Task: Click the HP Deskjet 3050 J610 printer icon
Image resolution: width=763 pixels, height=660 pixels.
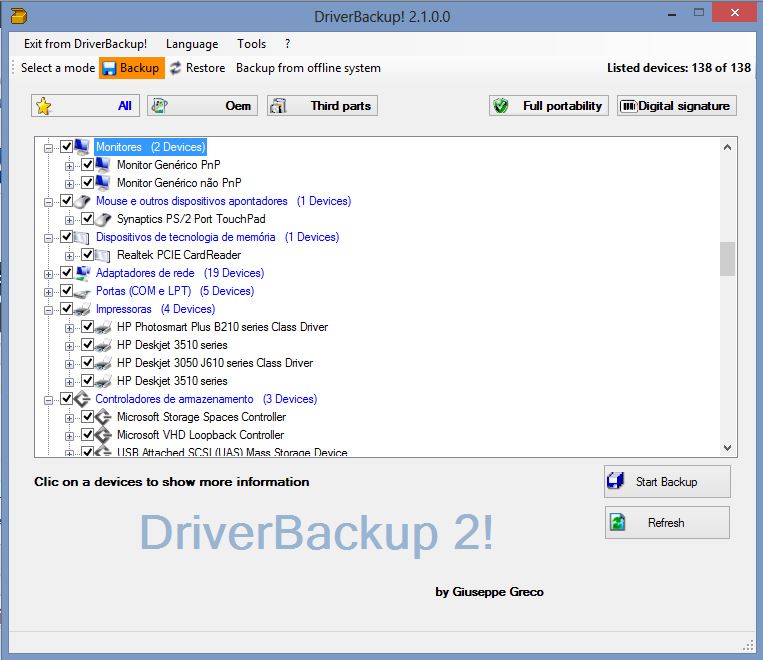Action: tap(104, 363)
